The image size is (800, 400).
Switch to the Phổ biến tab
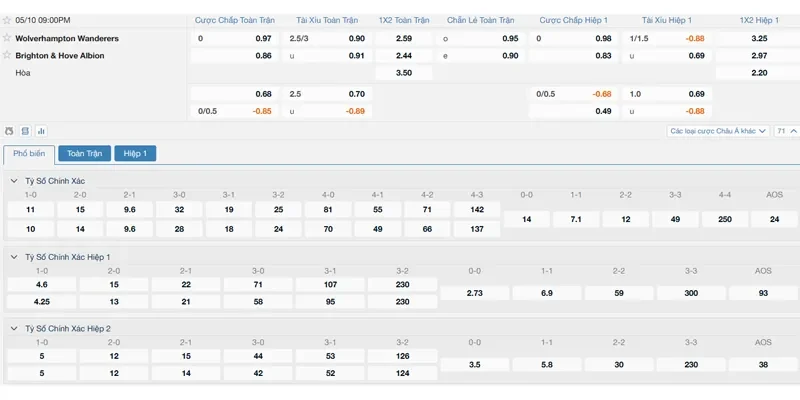pyautogui.click(x=29, y=154)
